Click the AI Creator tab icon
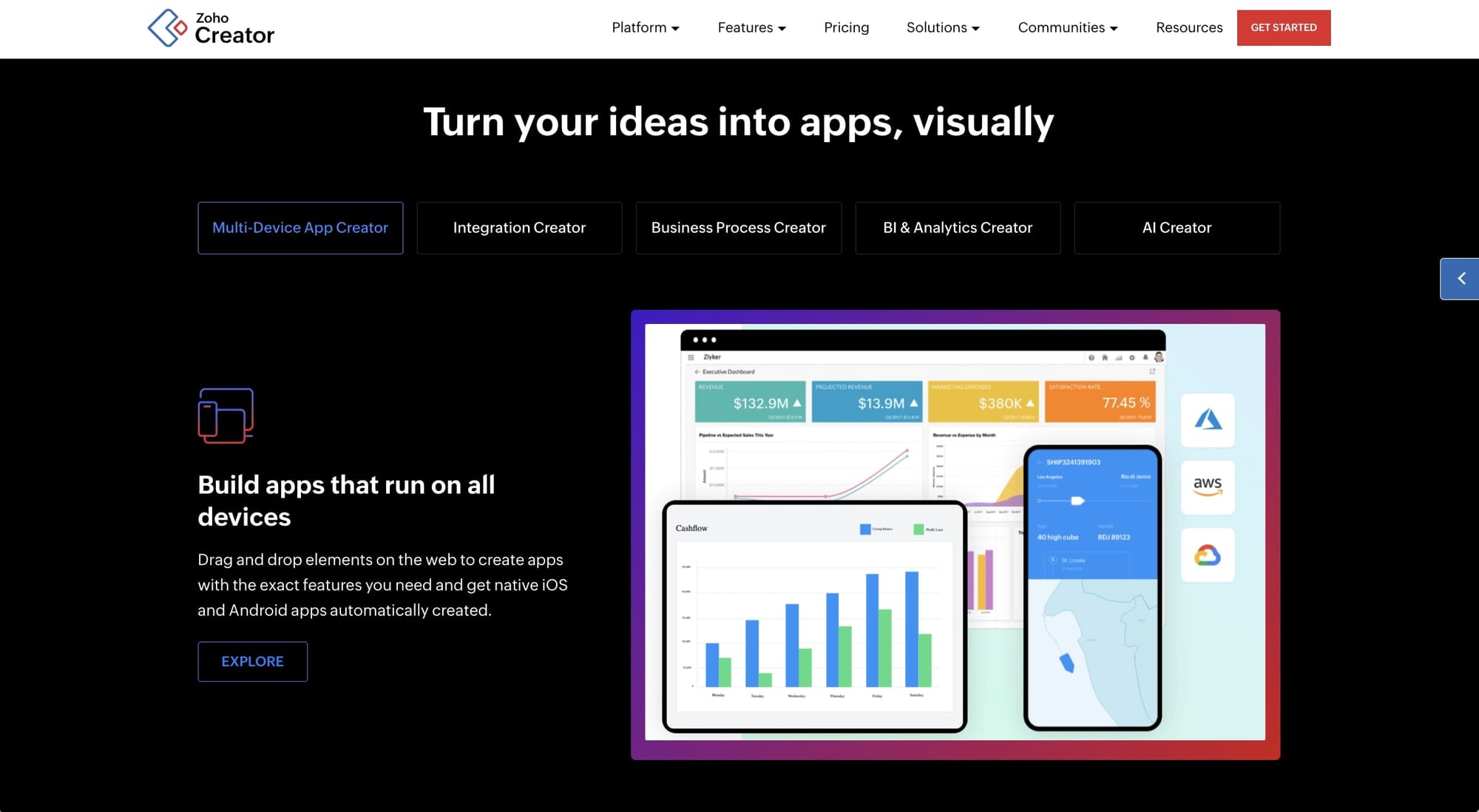 tap(1177, 227)
